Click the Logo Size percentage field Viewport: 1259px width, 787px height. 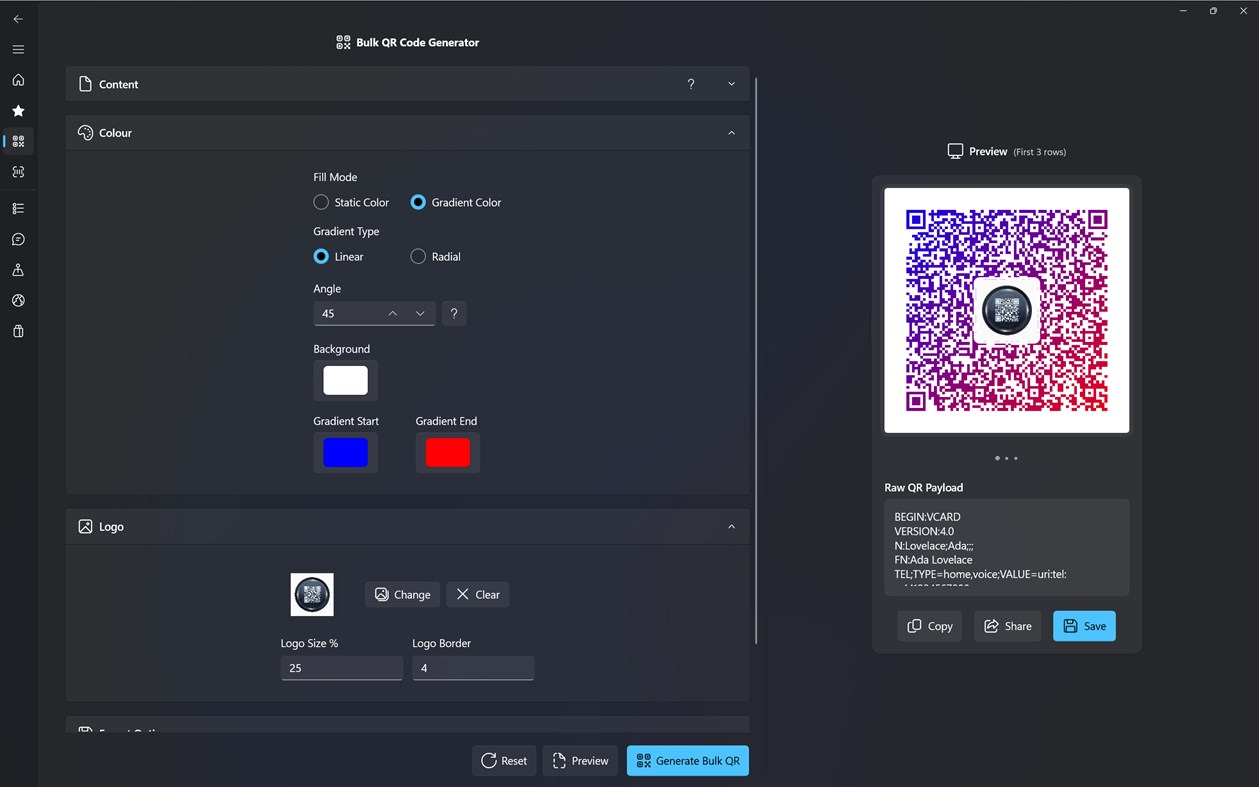pos(341,667)
